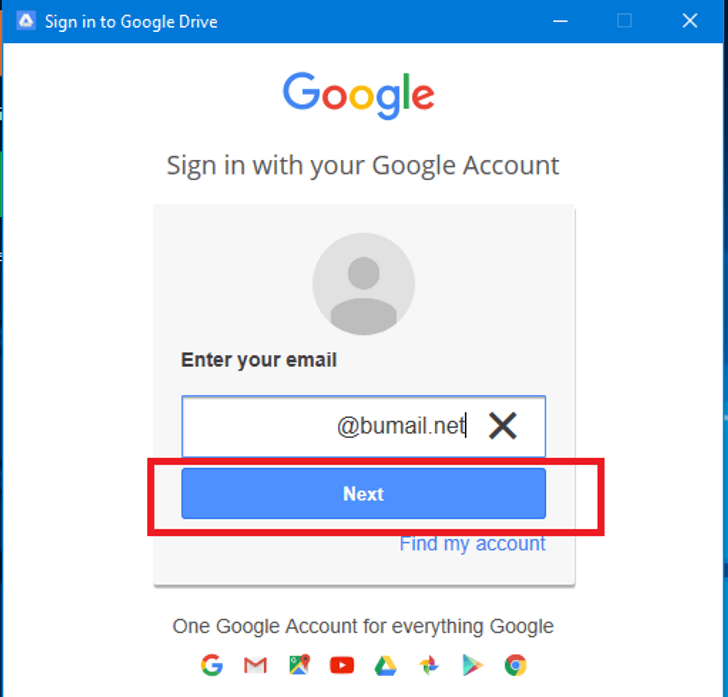Click the Google Drive triangle icon in the bottom row

pyautogui.click(x=385, y=666)
